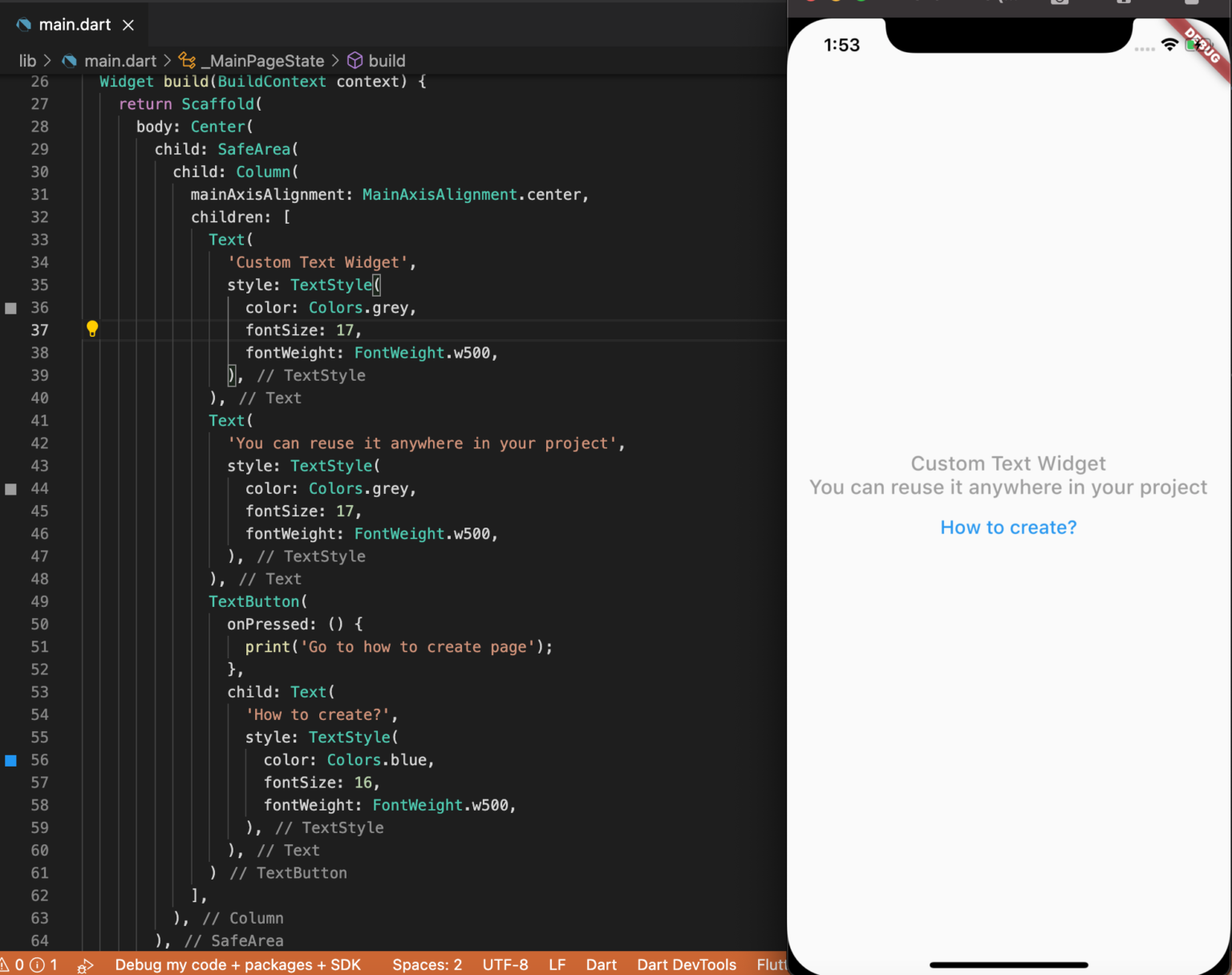Click the build method cube icon in breadcrumb
1232x975 pixels.
(355, 61)
